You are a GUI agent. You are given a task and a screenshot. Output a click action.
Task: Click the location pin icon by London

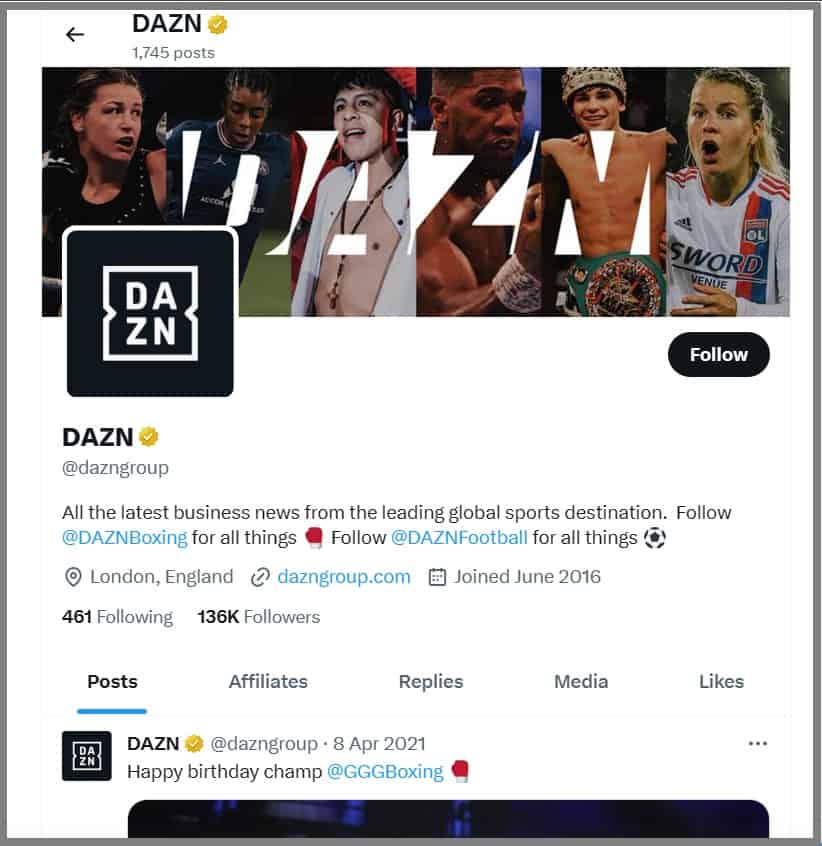point(73,577)
